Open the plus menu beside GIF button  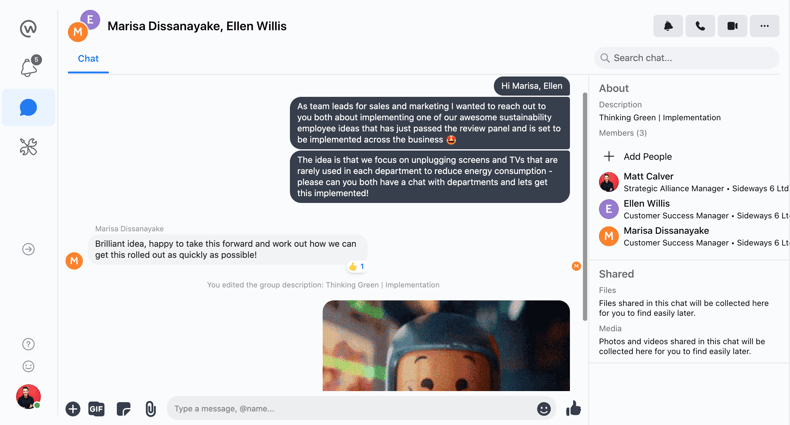click(73, 409)
